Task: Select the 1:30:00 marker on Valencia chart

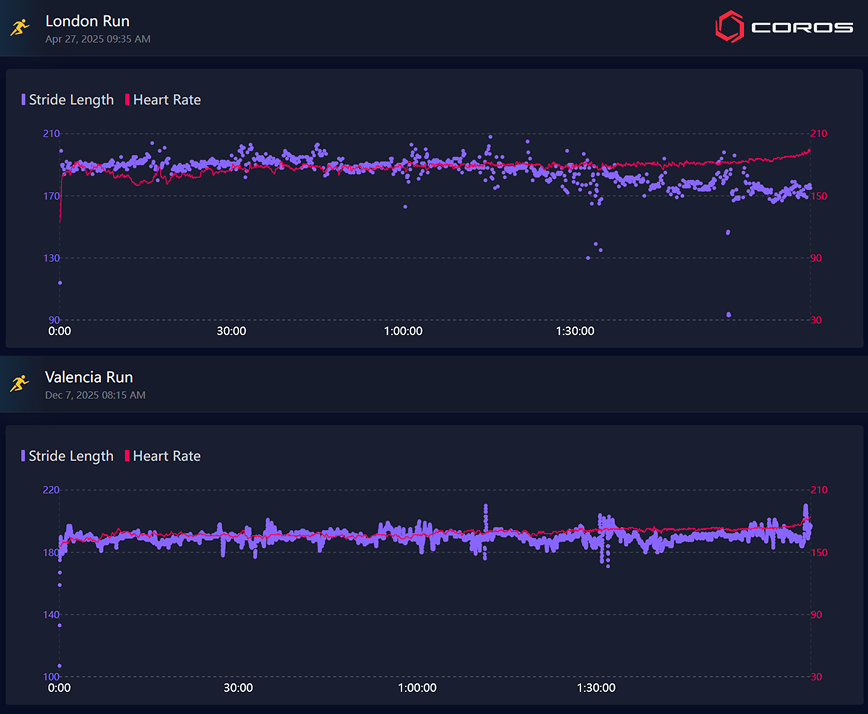Action: (x=596, y=688)
